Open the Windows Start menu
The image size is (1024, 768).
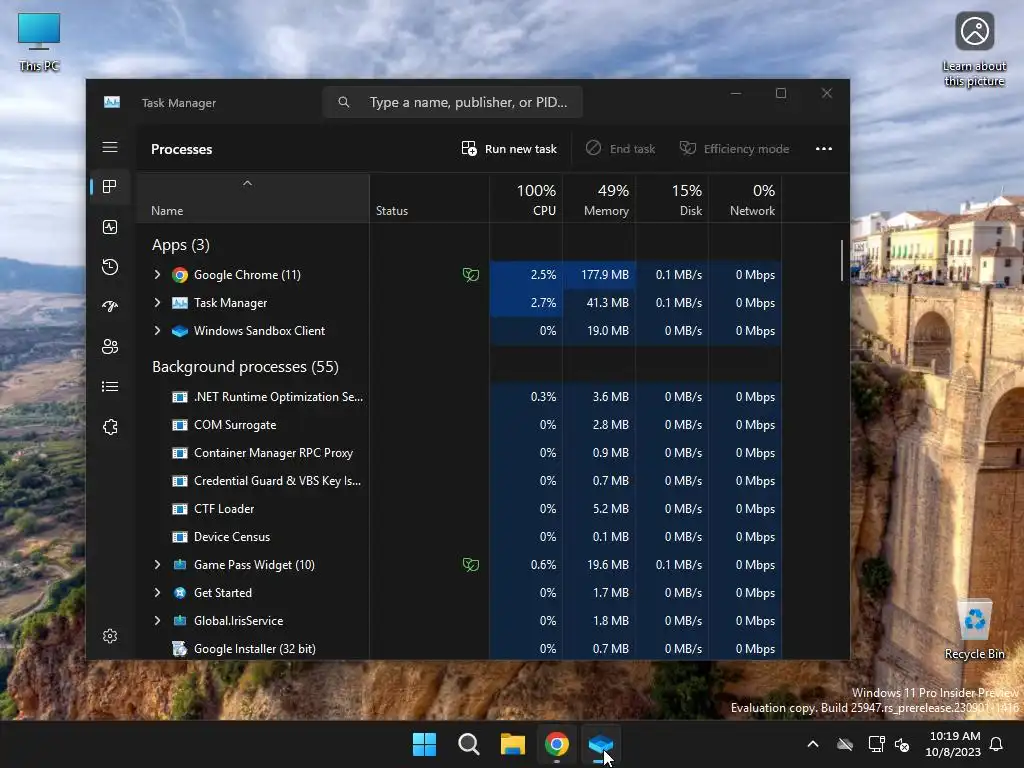[x=424, y=744]
